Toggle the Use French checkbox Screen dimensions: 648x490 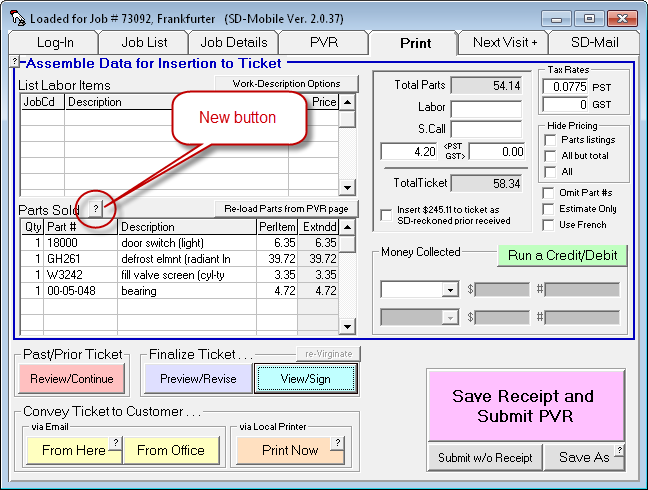549,225
